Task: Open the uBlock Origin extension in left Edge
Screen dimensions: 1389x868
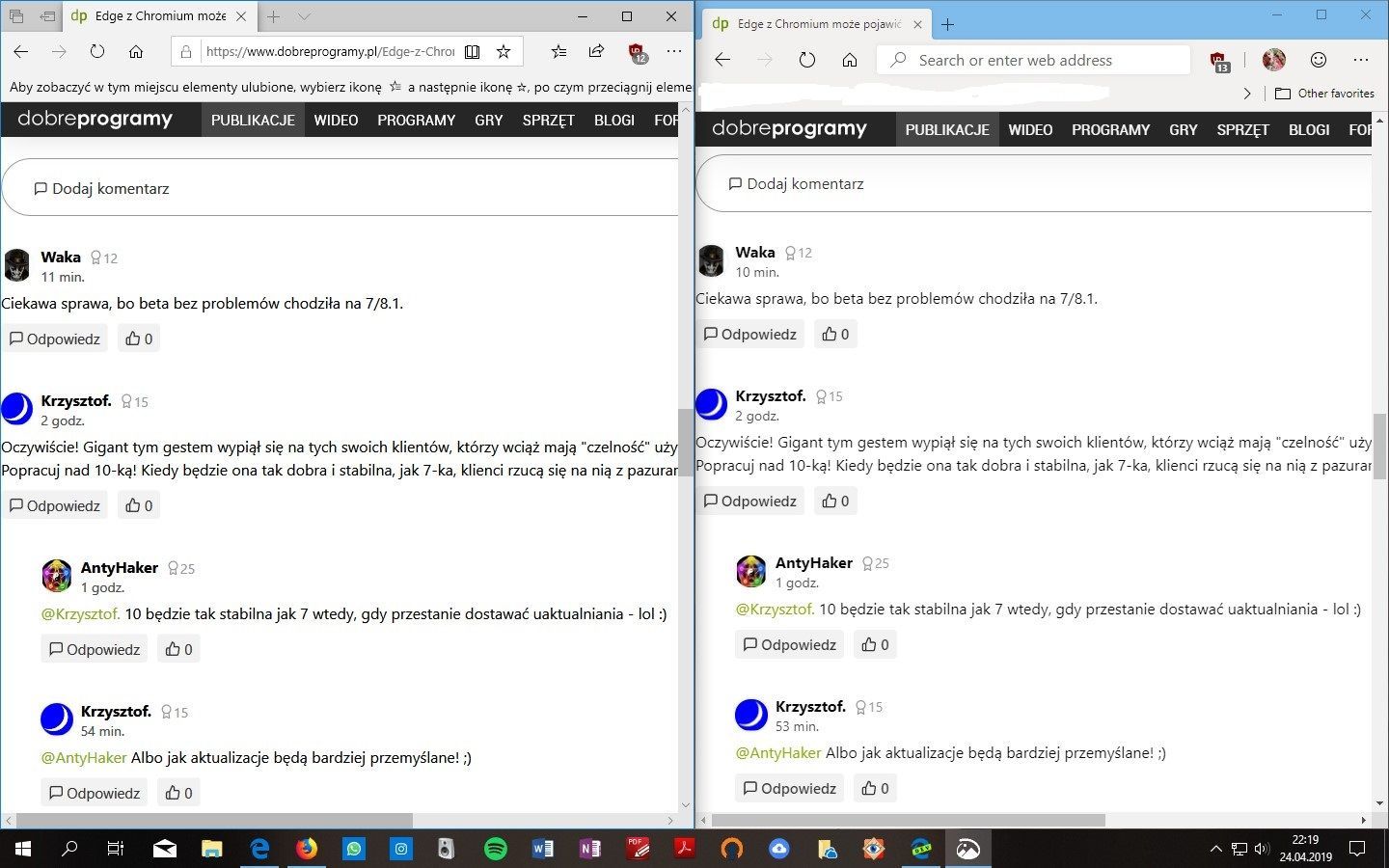Action: coord(639,53)
